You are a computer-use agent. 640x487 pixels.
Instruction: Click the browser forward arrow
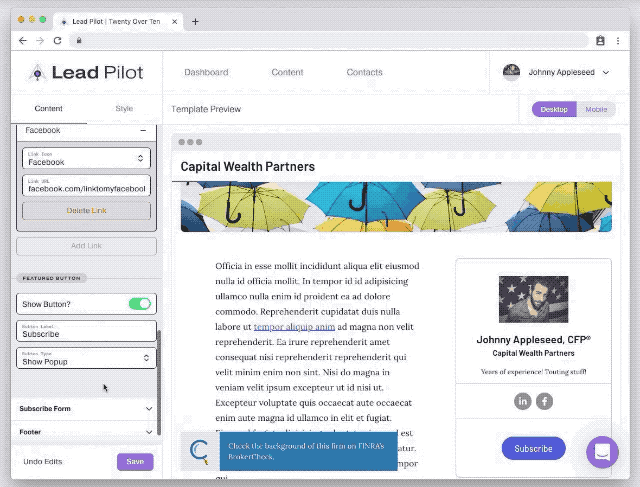pyautogui.click(x=40, y=40)
